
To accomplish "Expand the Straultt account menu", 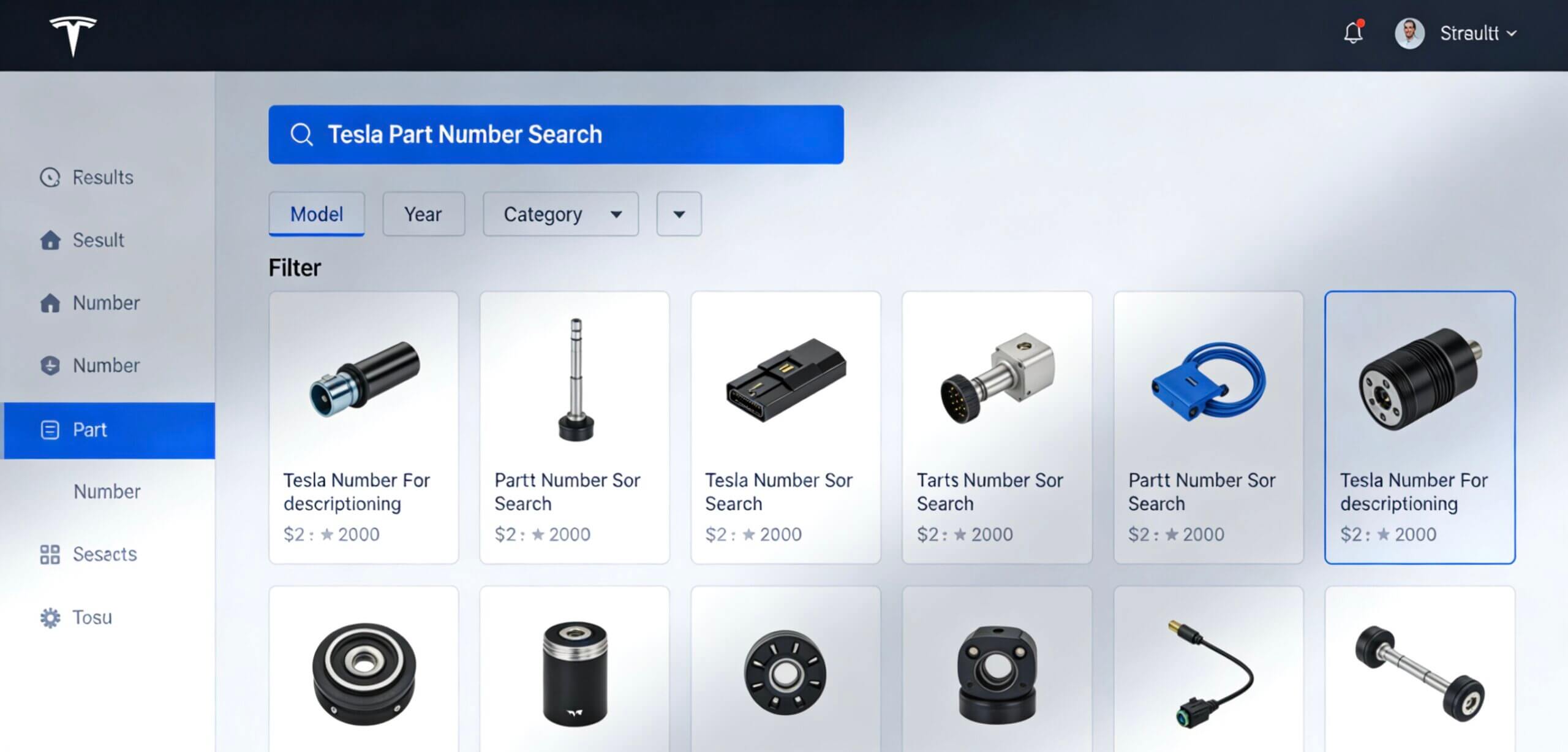I will pyautogui.click(x=1477, y=33).
